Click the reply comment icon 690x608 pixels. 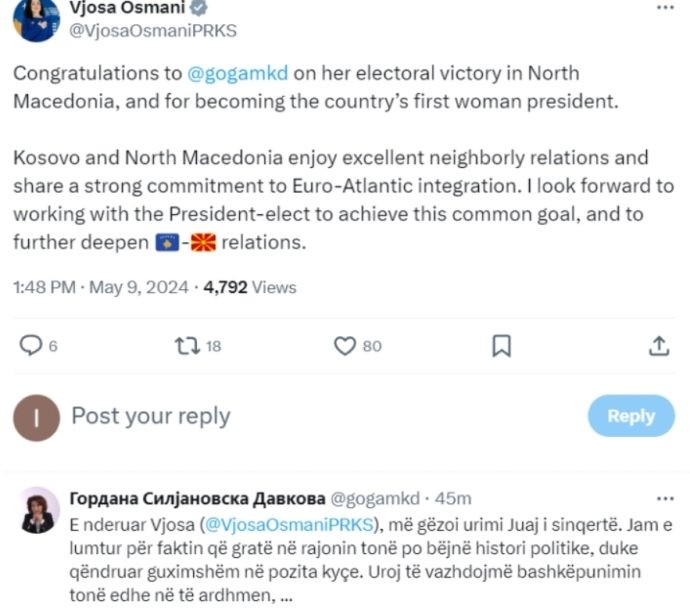point(32,346)
